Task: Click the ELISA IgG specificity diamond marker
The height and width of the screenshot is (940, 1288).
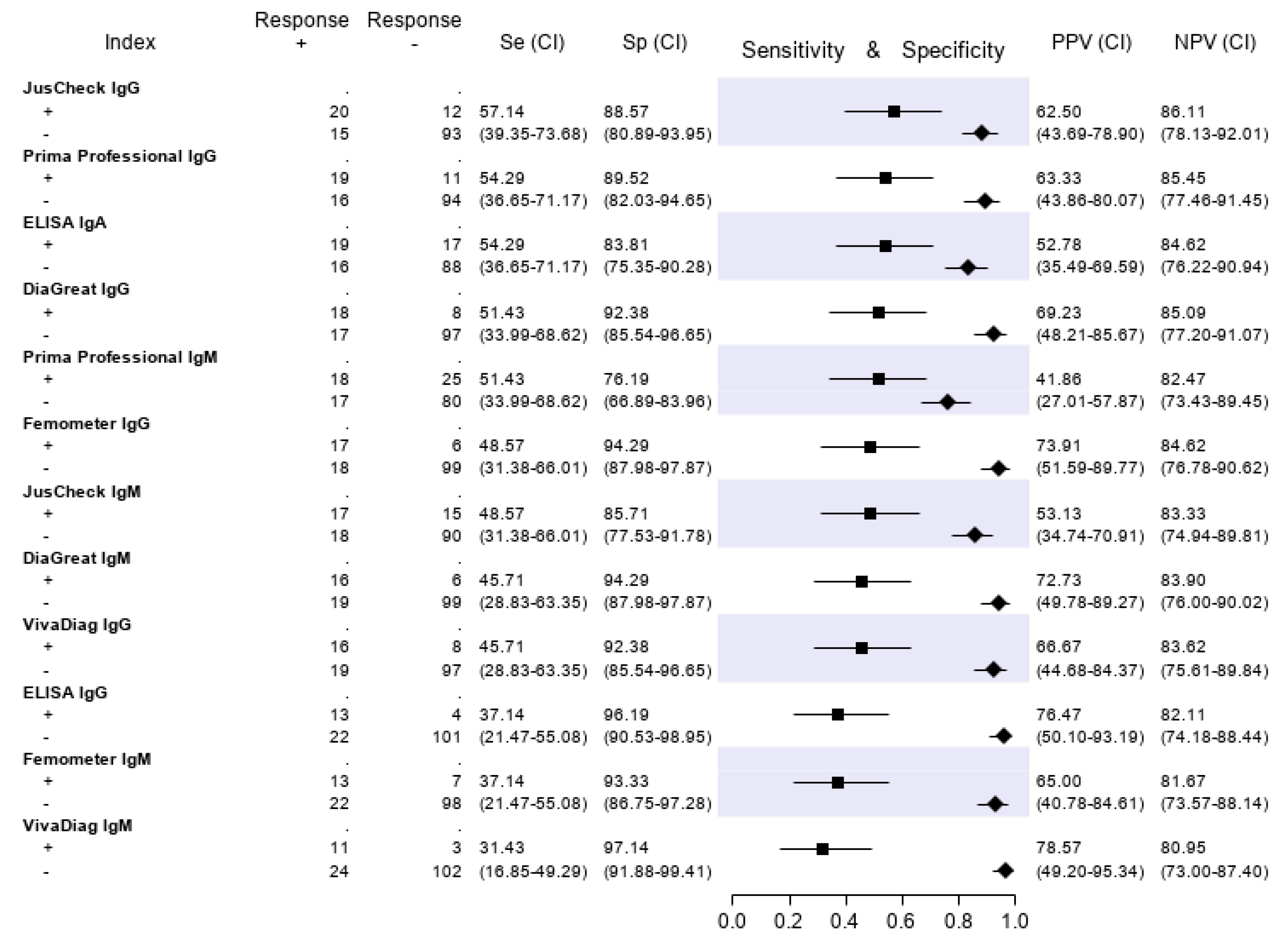Action: (1004, 736)
